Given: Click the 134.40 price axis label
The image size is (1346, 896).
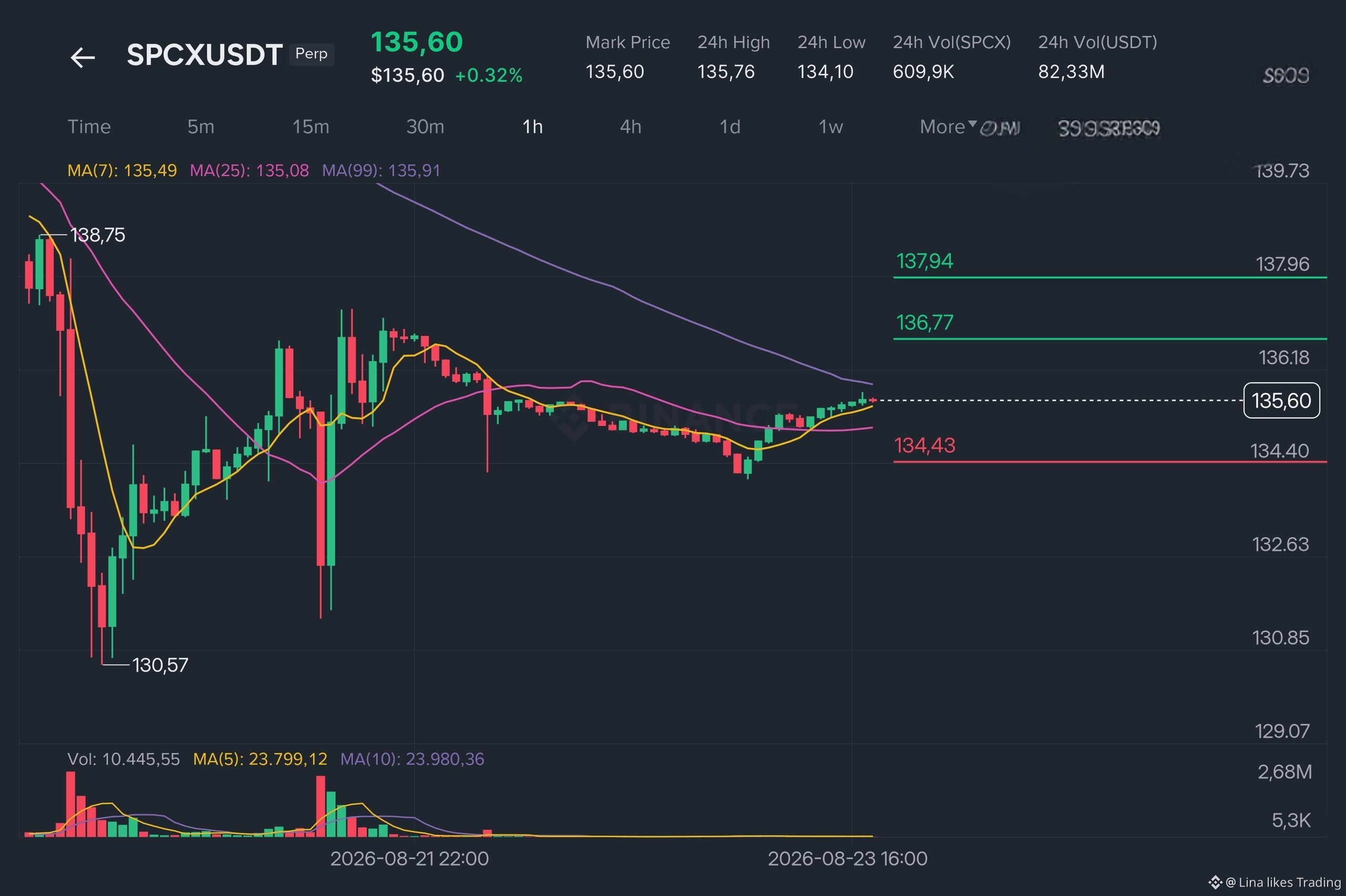Looking at the screenshot, I should [x=1280, y=451].
